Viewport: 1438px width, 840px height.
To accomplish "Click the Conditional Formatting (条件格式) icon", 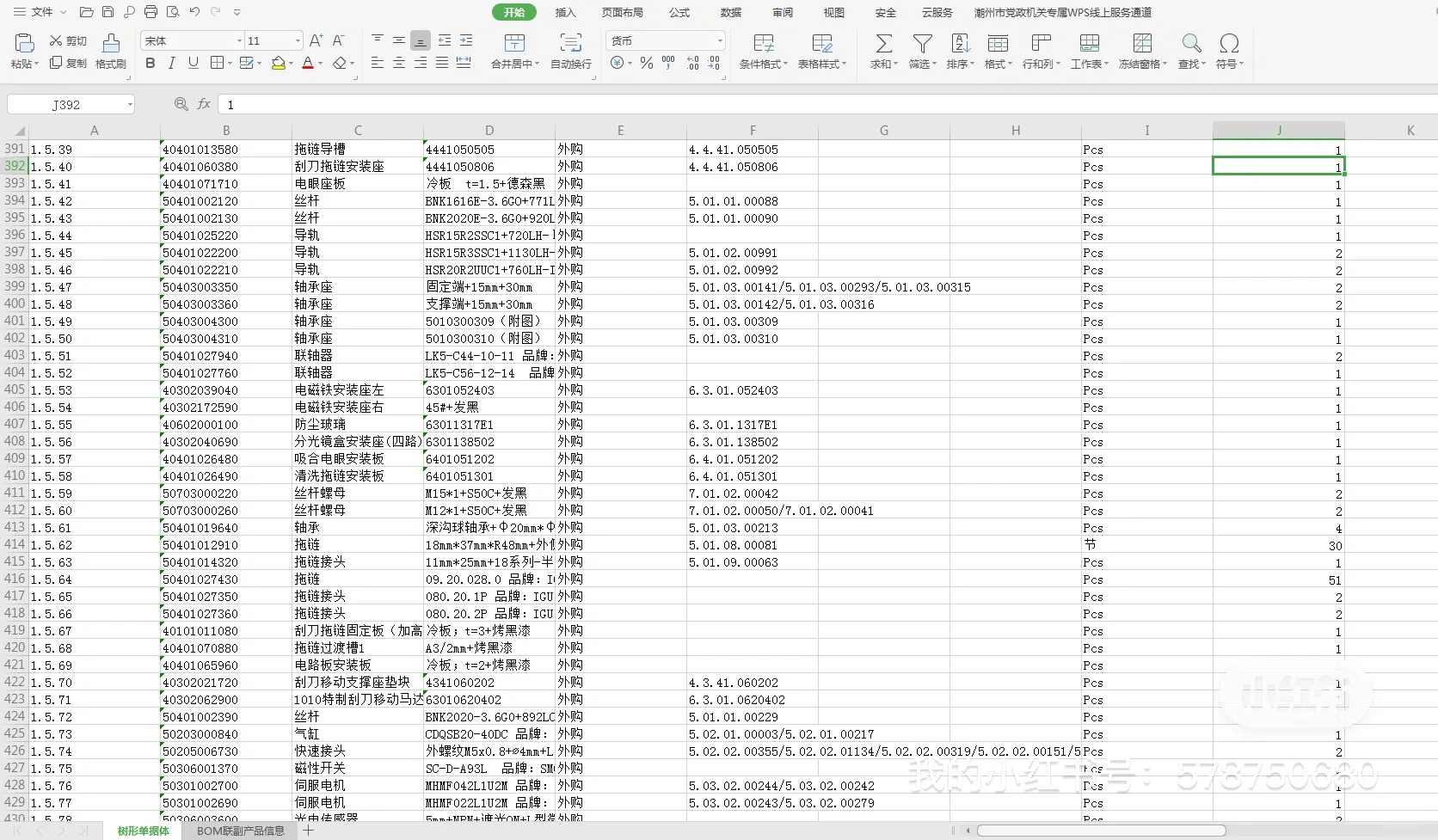I will point(763,43).
